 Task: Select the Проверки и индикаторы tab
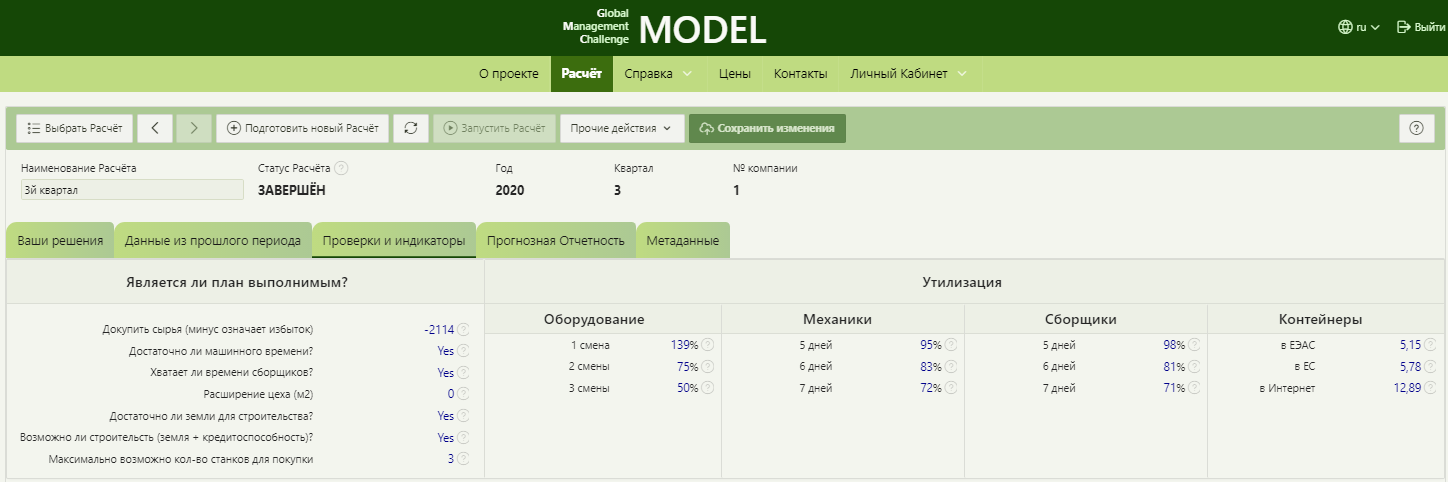coord(394,241)
